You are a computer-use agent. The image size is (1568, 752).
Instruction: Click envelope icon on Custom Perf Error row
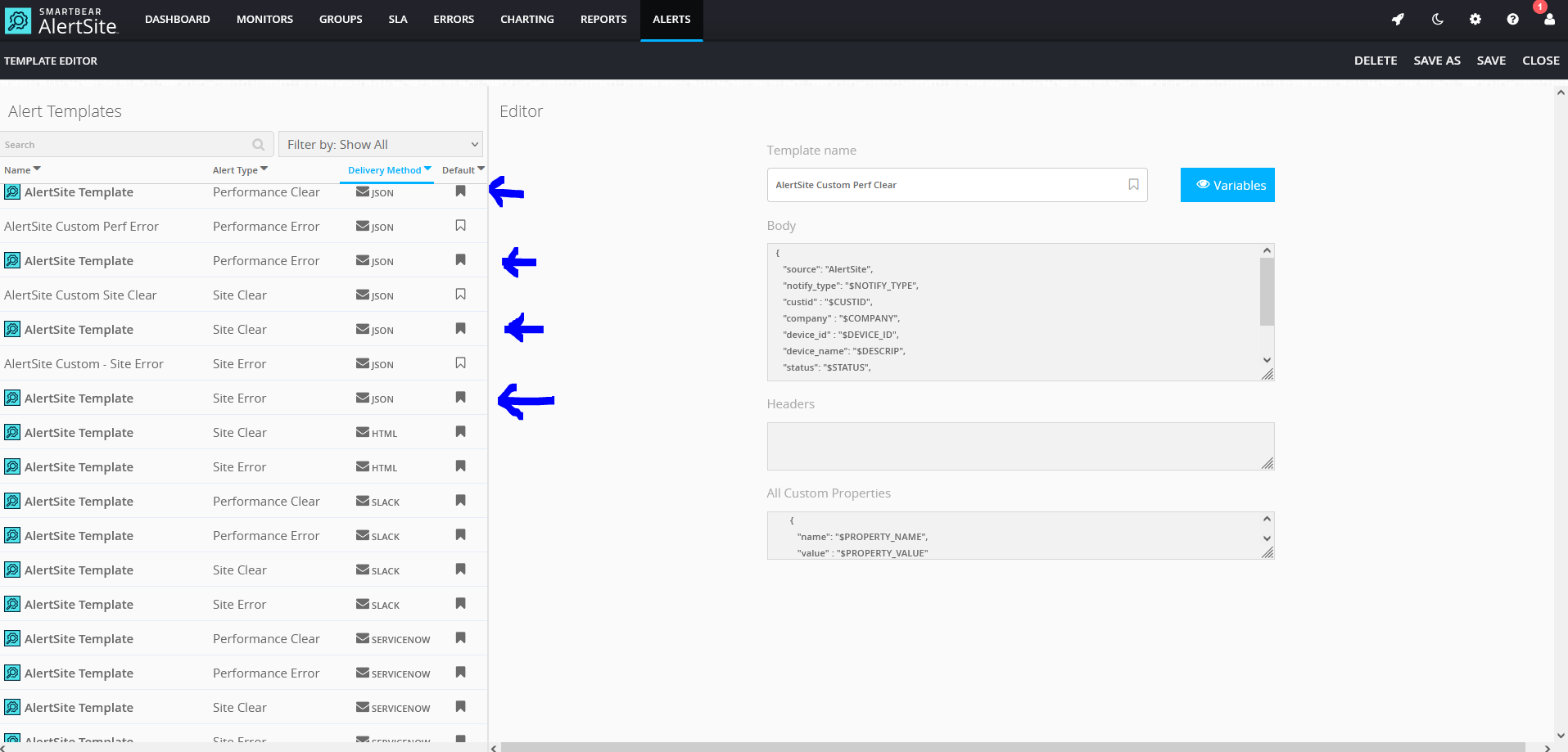tap(363, 226)
